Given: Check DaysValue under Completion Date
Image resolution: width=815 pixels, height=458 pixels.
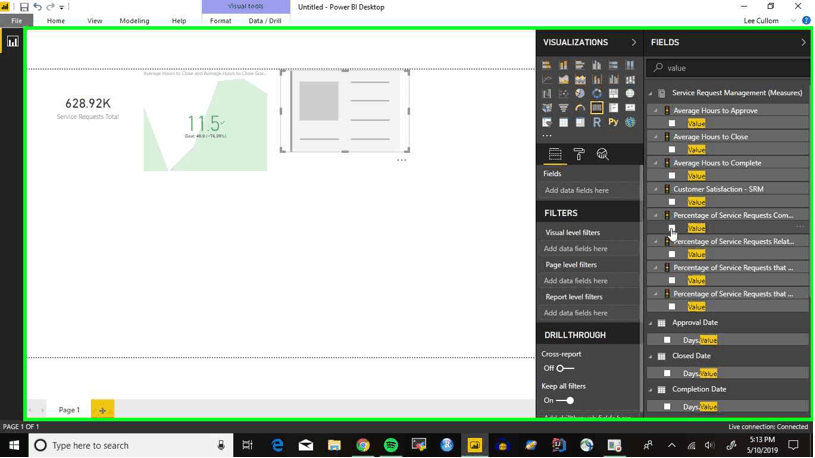Looking at the screenshot, I should 667,407.
